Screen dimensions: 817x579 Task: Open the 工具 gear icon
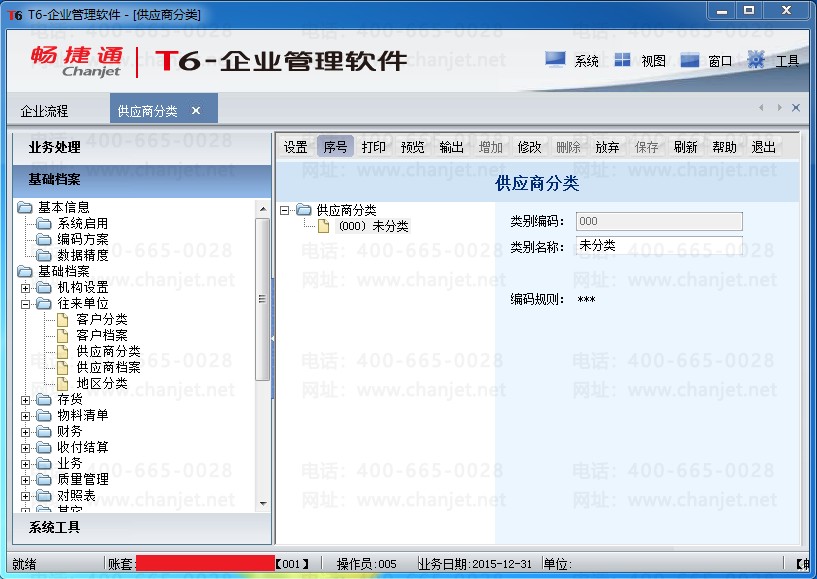pos(756,60)
